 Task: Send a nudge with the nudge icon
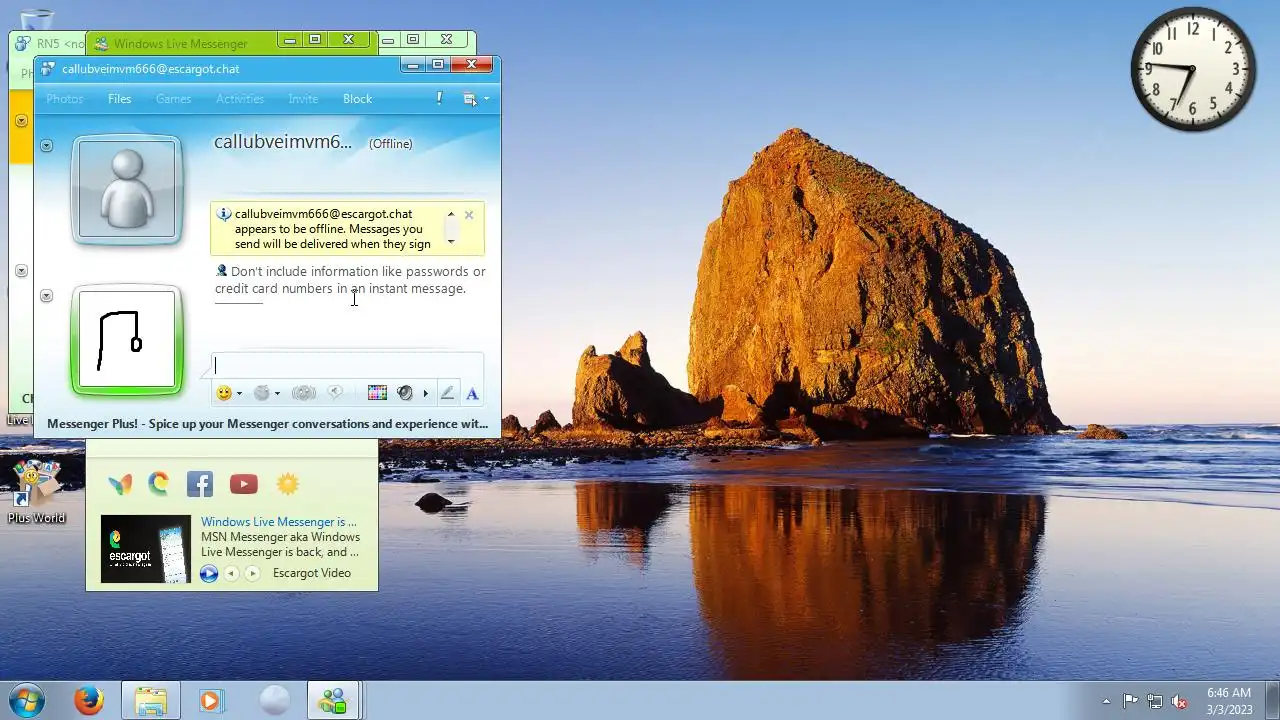[304, 393]
